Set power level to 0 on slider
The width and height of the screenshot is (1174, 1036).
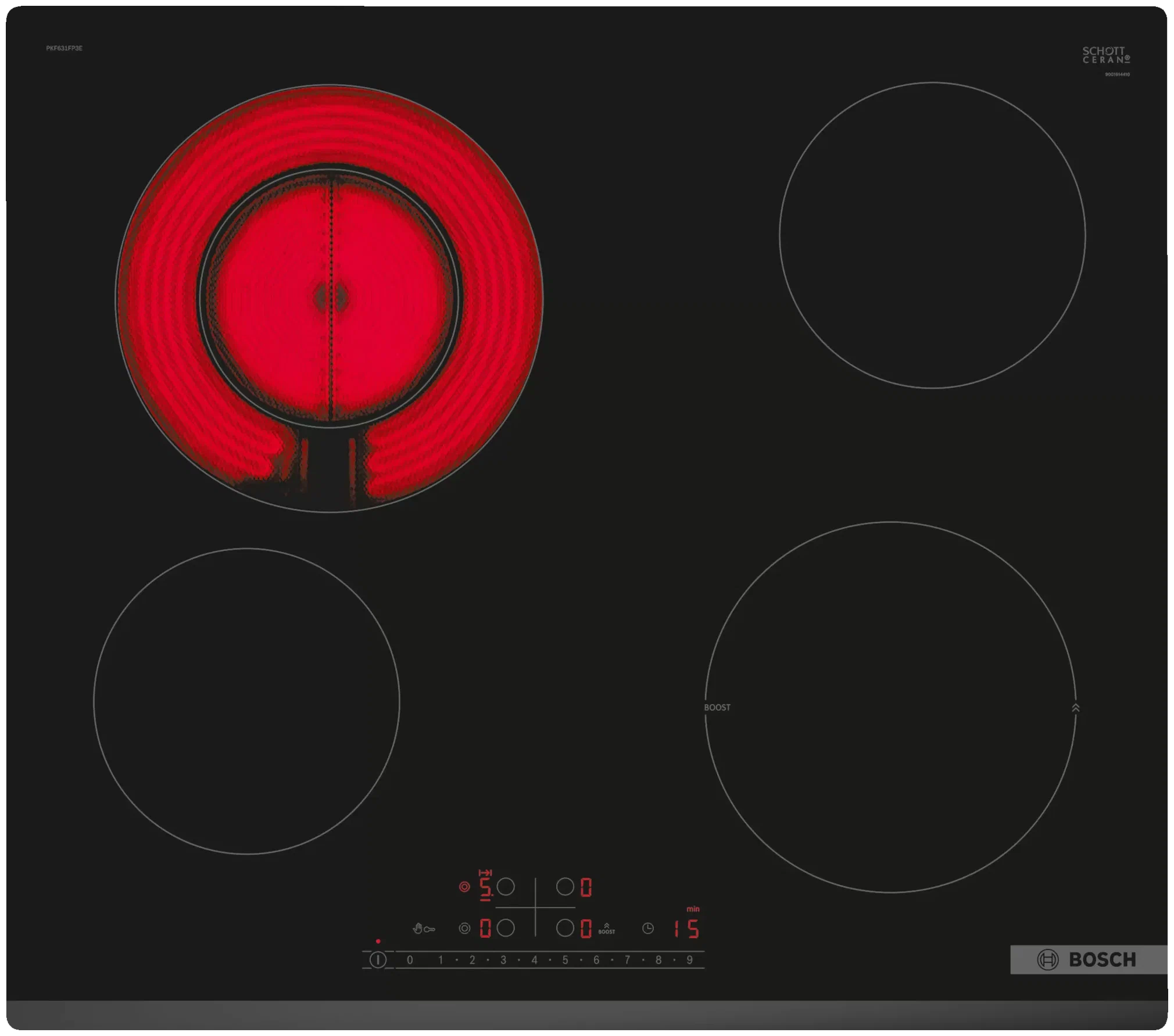click(x=410, y=960)
